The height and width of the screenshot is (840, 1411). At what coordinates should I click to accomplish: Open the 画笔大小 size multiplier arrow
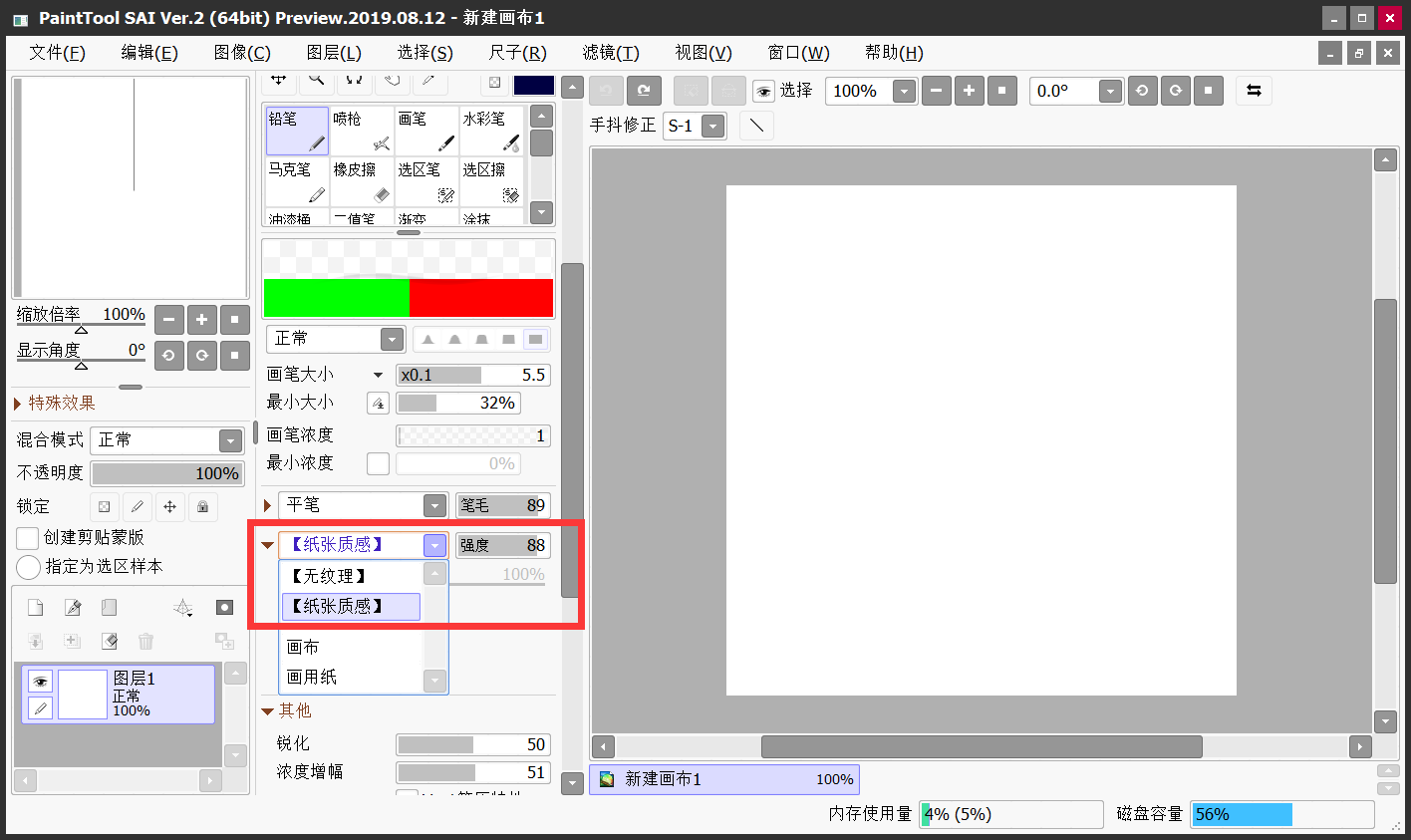pyautogui.click(x=378, y=375)
